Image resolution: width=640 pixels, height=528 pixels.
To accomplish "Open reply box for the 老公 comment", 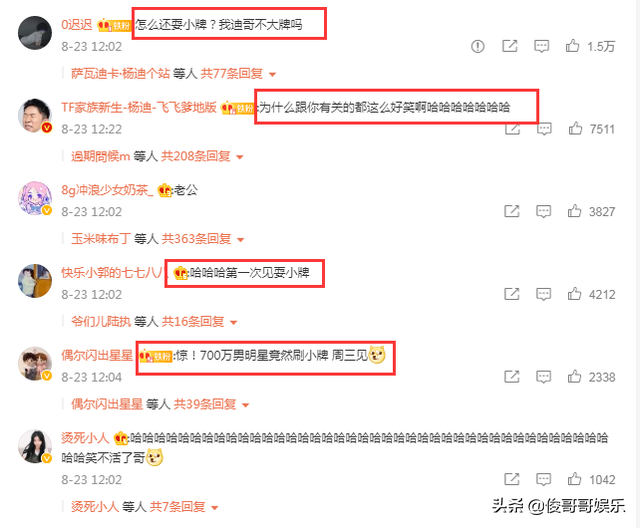I will [543, 211].
